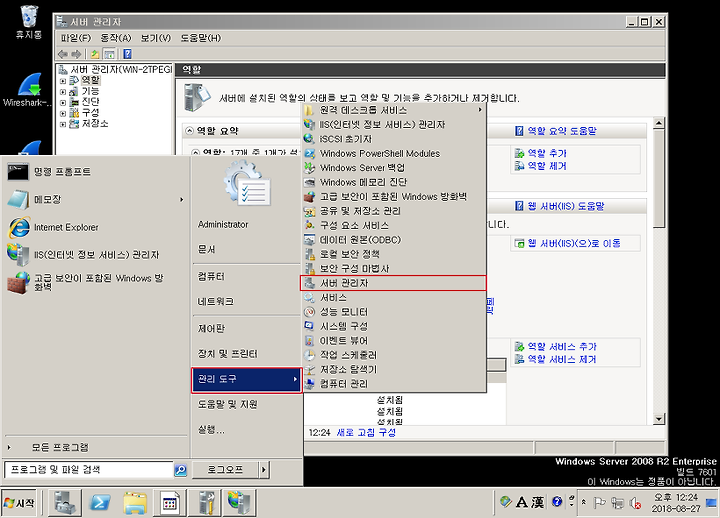Launch 명령 프롬프트 from Start menu
Image resolution: width=720 pixels, height=518 pixels.
pyautogui.click(x=96, y=172)
